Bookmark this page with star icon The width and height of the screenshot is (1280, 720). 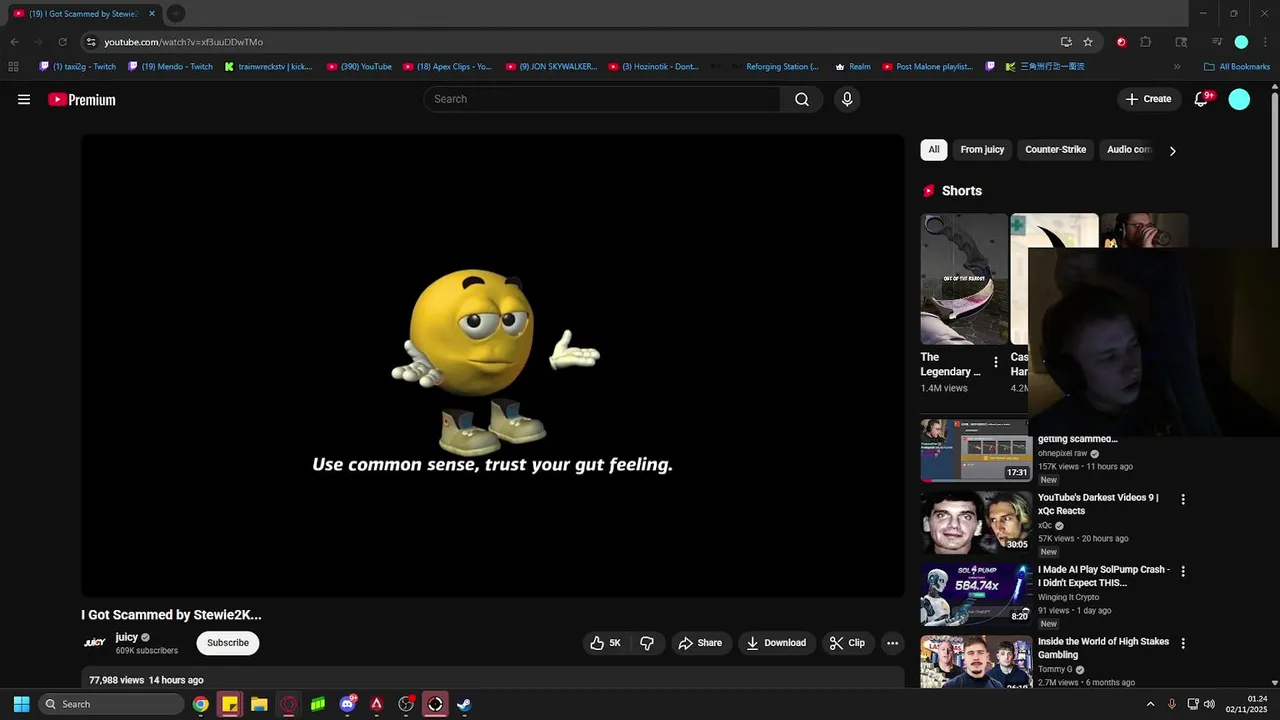(x=1088, y=42)
